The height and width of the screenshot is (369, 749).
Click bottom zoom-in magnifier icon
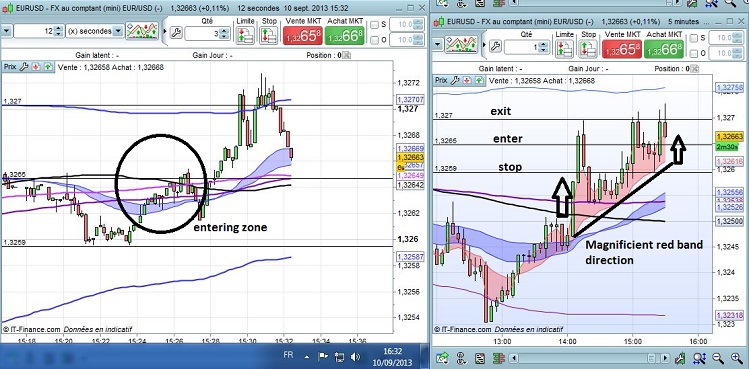737,357
